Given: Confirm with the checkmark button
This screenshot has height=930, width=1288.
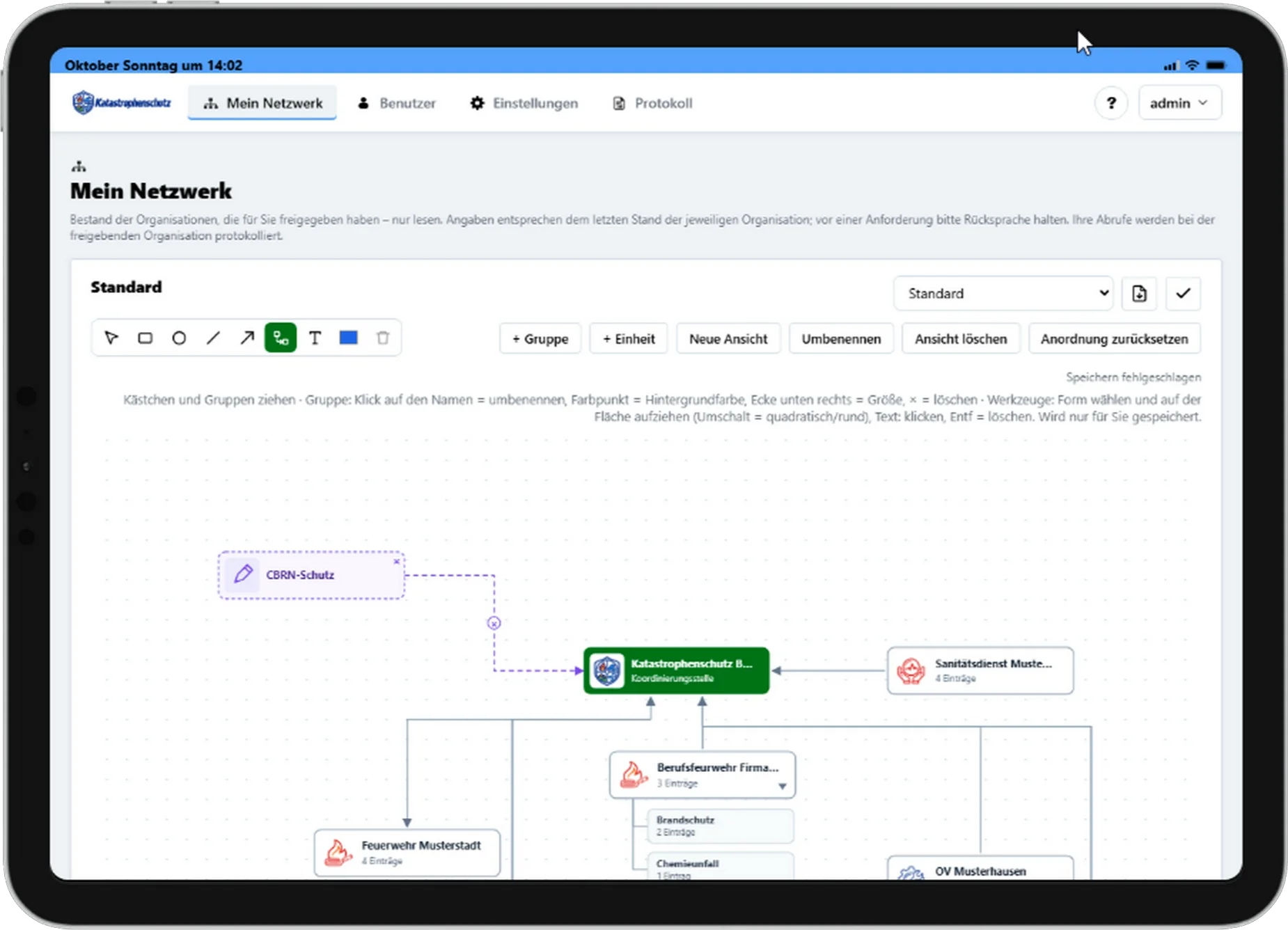Looking at the screenshot, I should point(1183,294).
